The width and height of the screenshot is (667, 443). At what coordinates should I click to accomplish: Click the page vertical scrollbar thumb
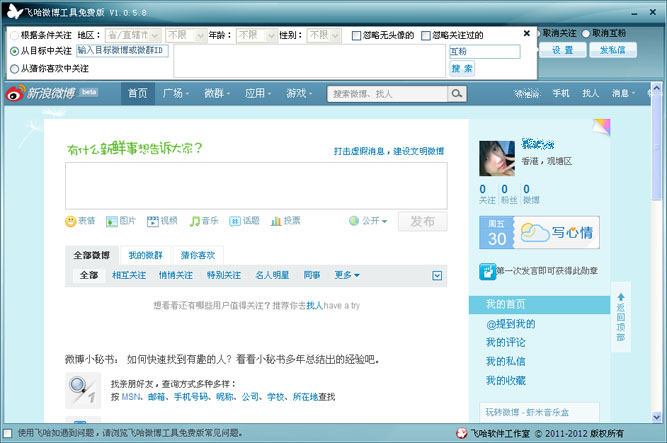click(656, 147)
